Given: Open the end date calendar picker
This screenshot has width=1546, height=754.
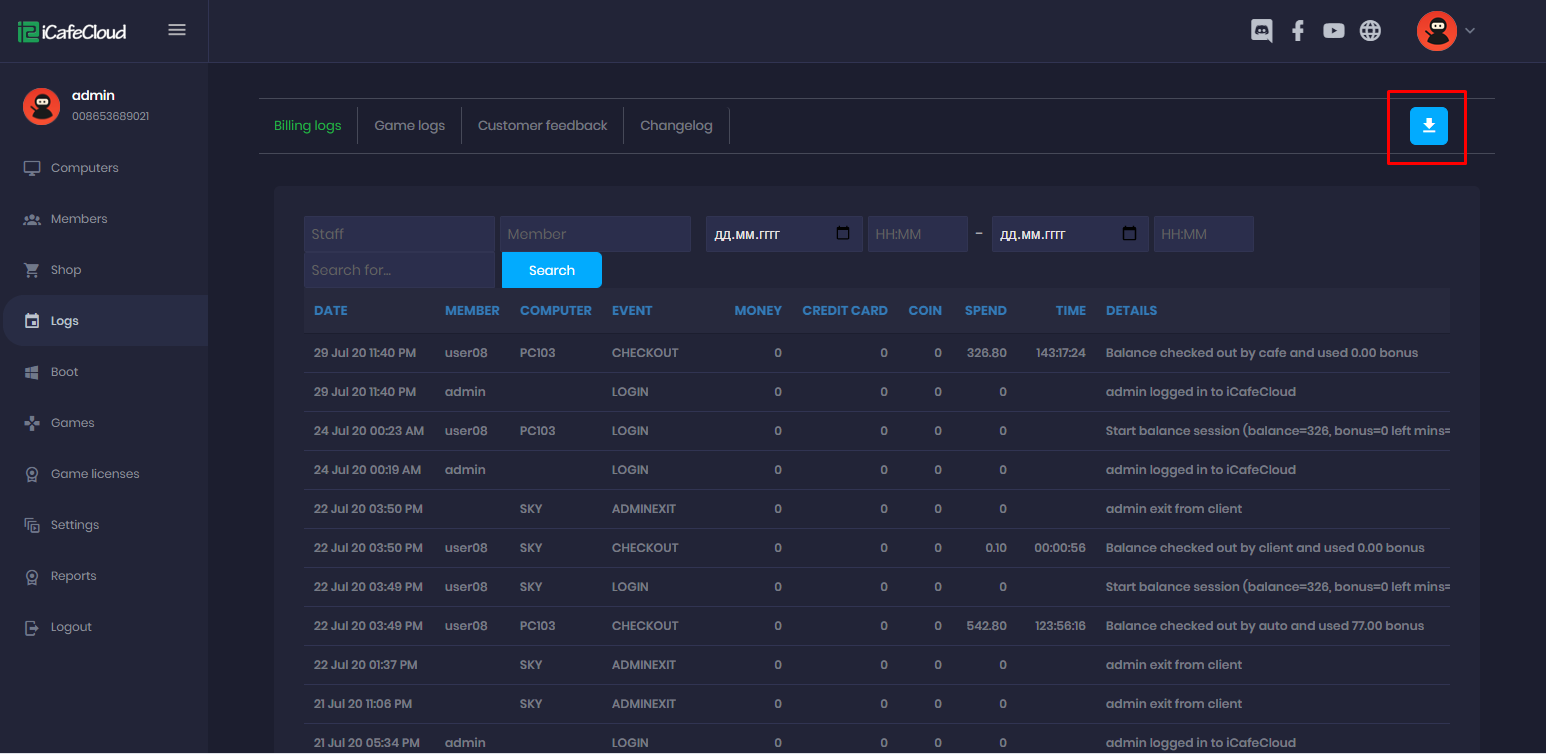Looking at the screenshot, I should (1130, 233).
